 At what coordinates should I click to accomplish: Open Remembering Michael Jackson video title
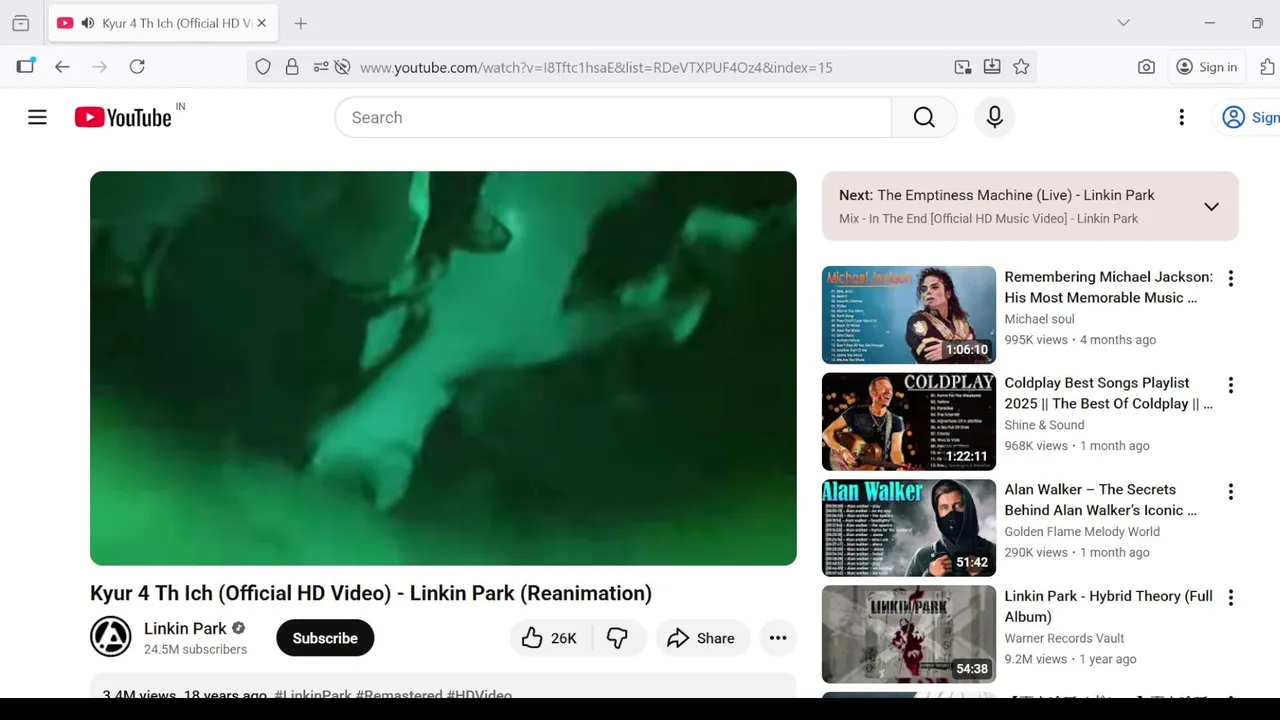1108,287
